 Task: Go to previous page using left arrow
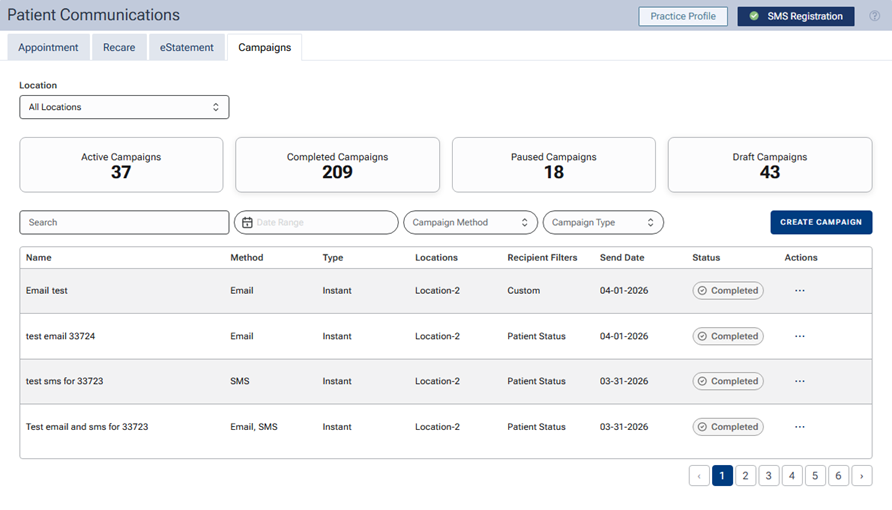click(699, 476)
